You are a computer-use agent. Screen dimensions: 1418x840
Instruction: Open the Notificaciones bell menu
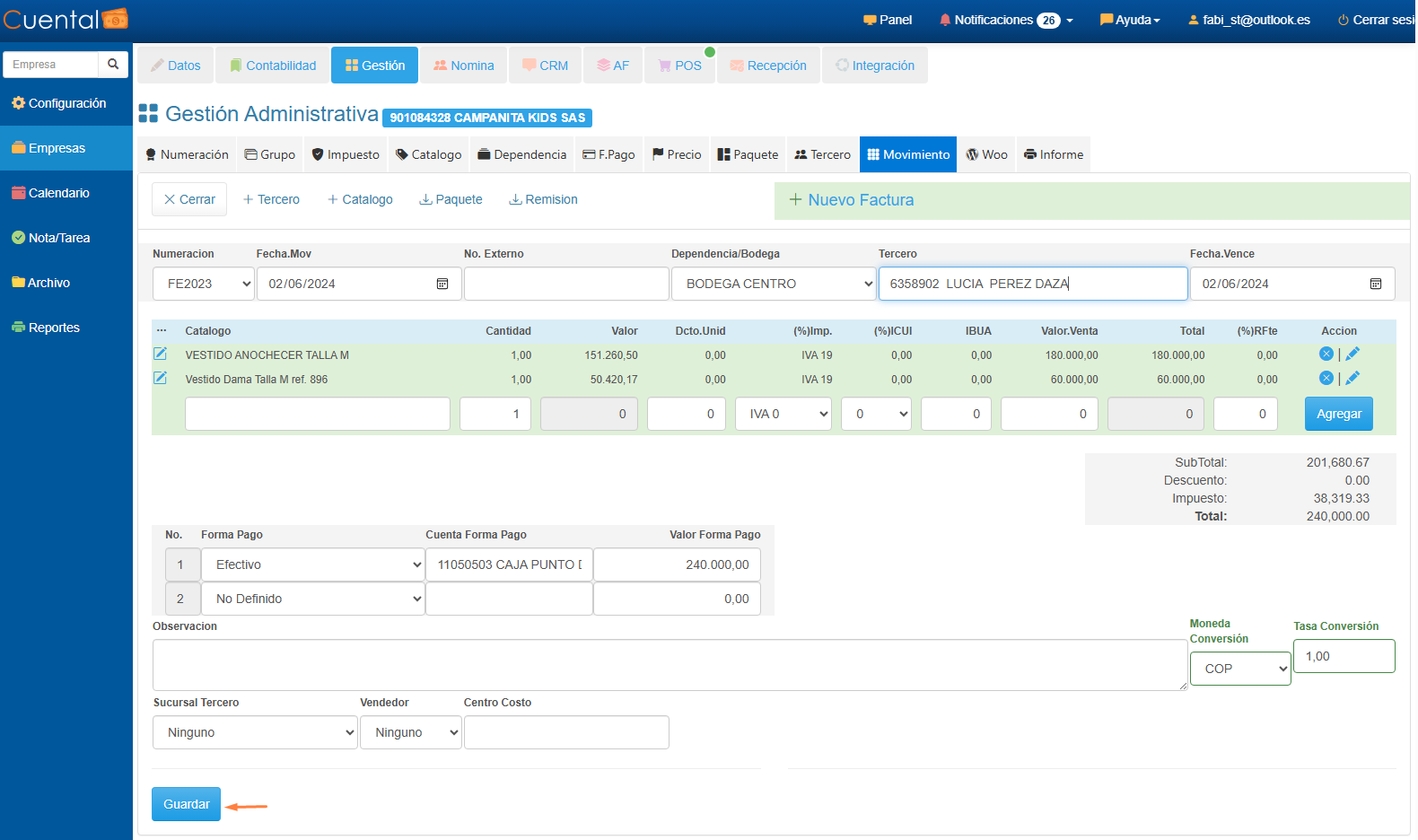[x=1005, y=20]
